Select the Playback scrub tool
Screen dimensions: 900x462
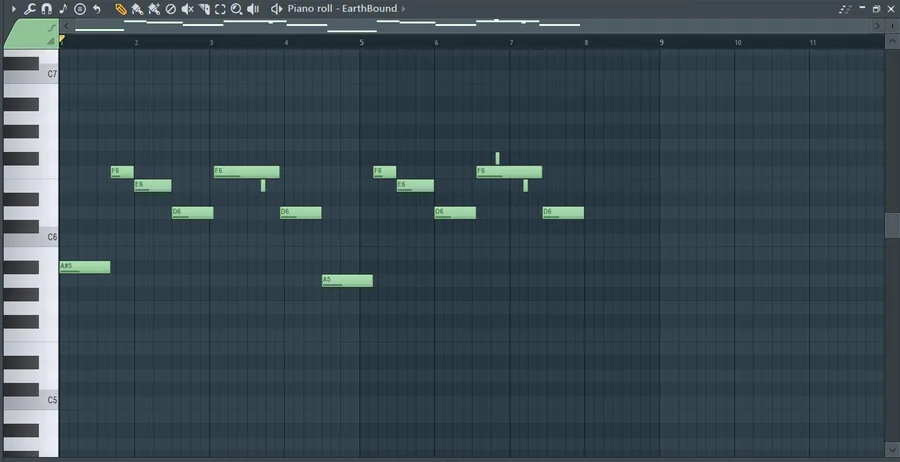coord(253,9)
